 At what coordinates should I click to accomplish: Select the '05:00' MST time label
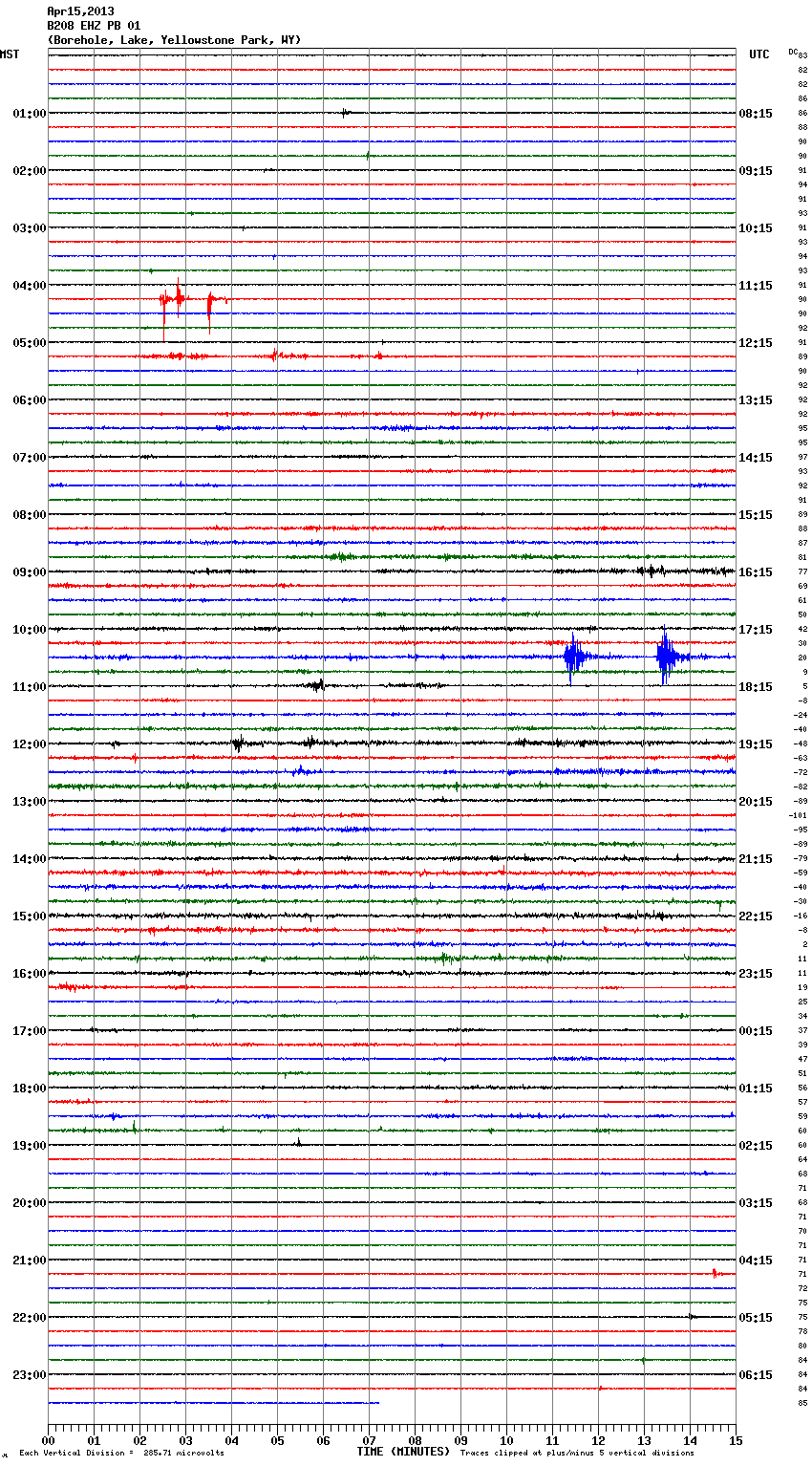(x=30, y=343)
